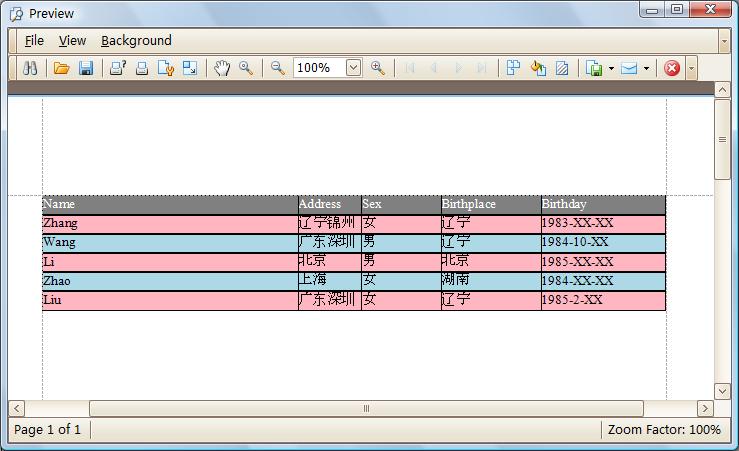Click the Send via E-mail envelope icon
Viewport: 739px width, 451px height.
(x=629, y=68)
